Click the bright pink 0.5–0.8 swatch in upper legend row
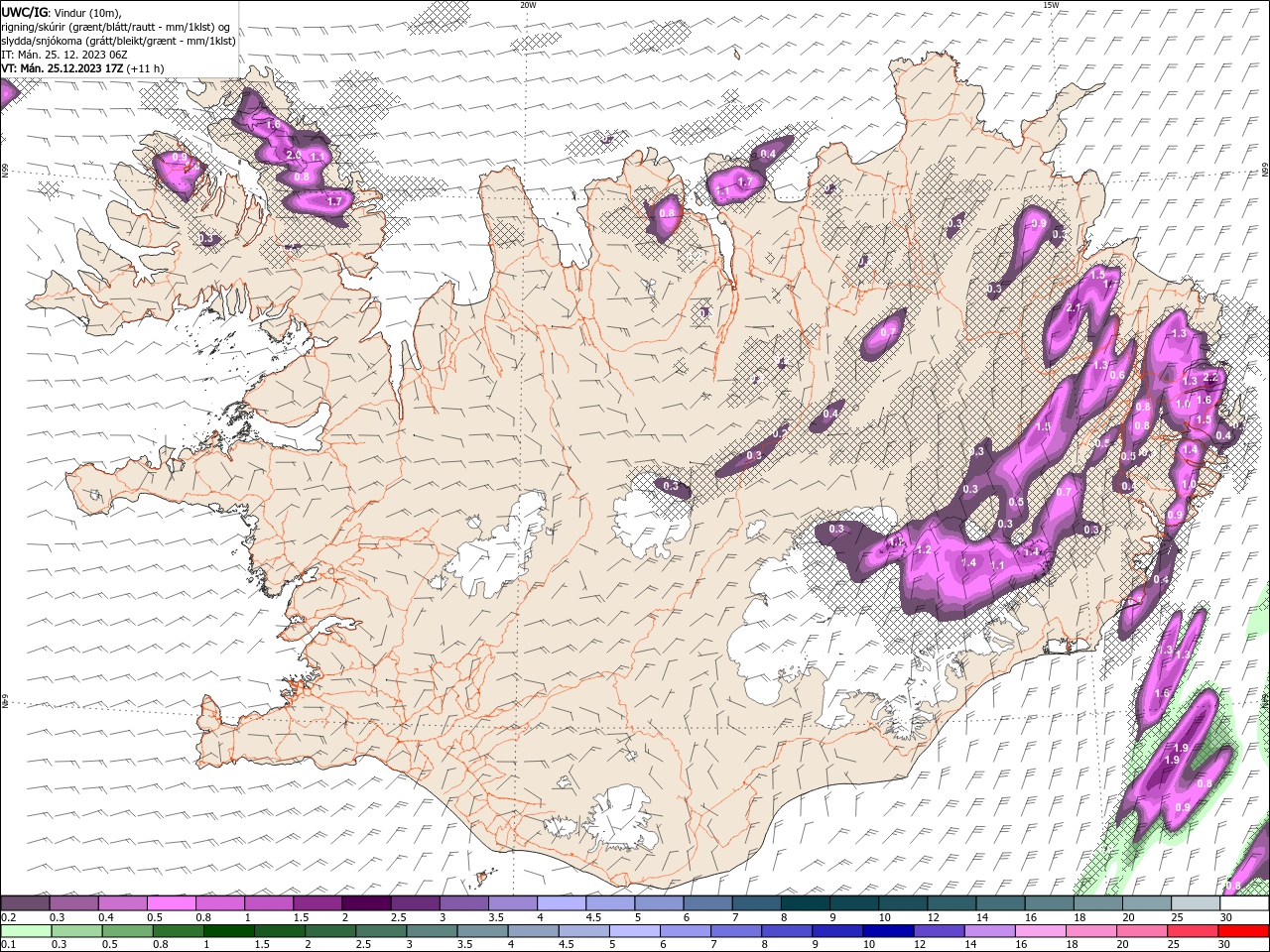Image resolution: width=1270 pixels, height=952 pixels. pyautogui.click(x=172, y=903)
